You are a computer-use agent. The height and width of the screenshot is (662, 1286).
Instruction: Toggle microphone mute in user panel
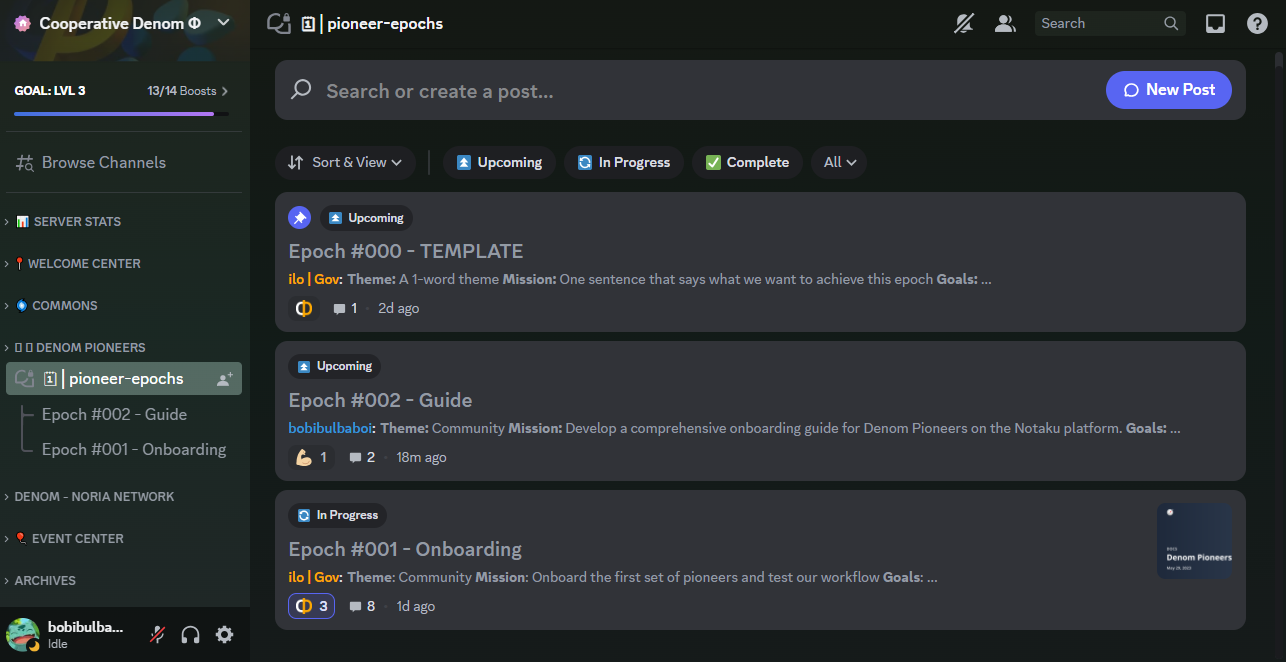(x=157, y=634)
